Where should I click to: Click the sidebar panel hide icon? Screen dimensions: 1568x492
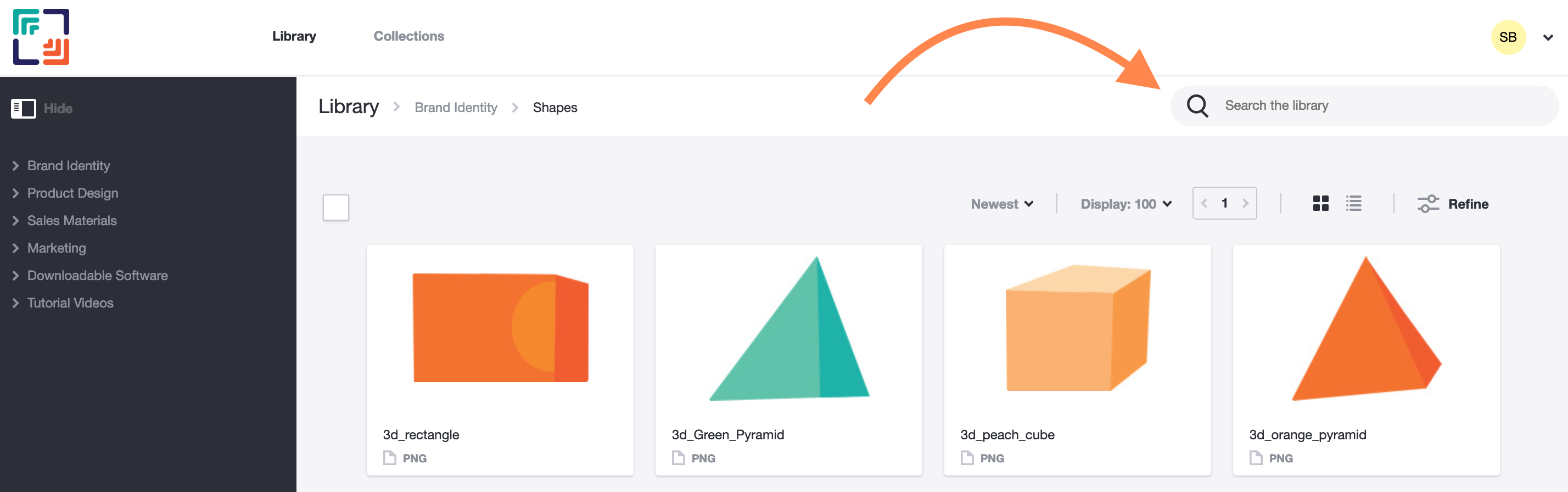23,108
